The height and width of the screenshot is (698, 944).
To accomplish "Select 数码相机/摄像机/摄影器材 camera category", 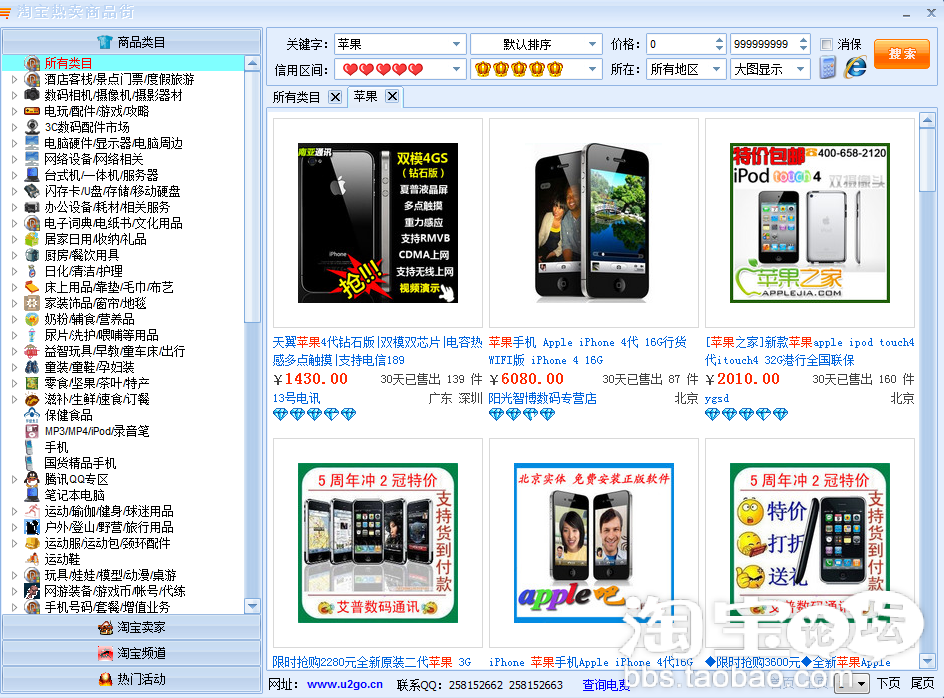I will [x=113, y=95].
